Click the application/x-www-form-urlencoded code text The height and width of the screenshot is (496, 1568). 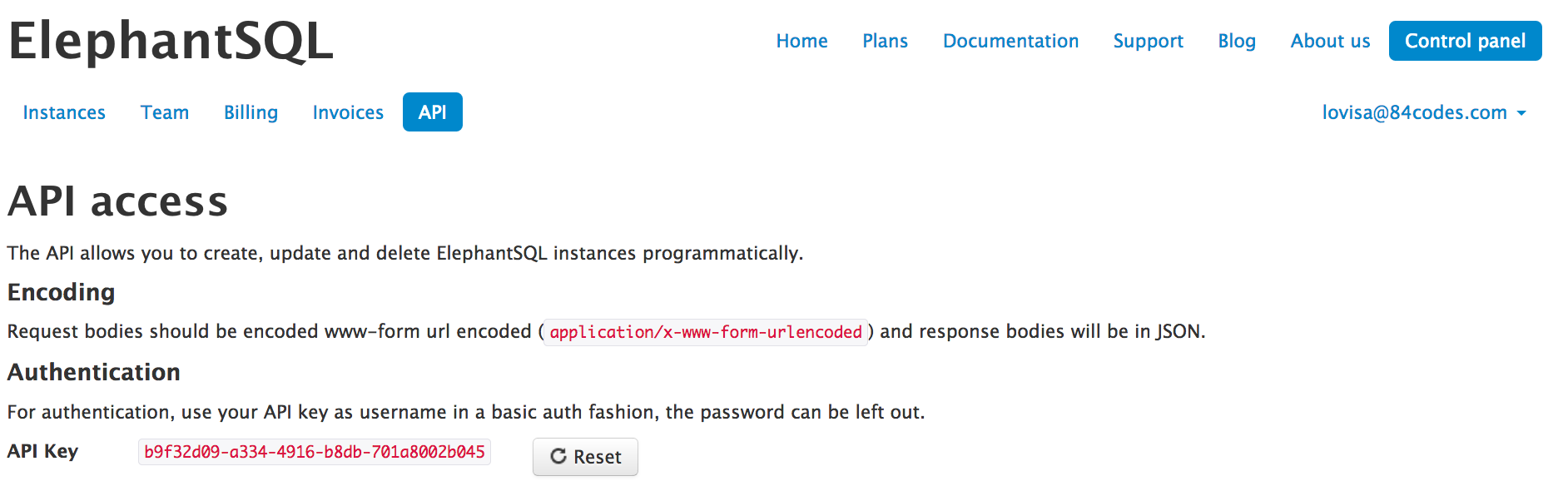pyautogui.click(x=706, y=332)
